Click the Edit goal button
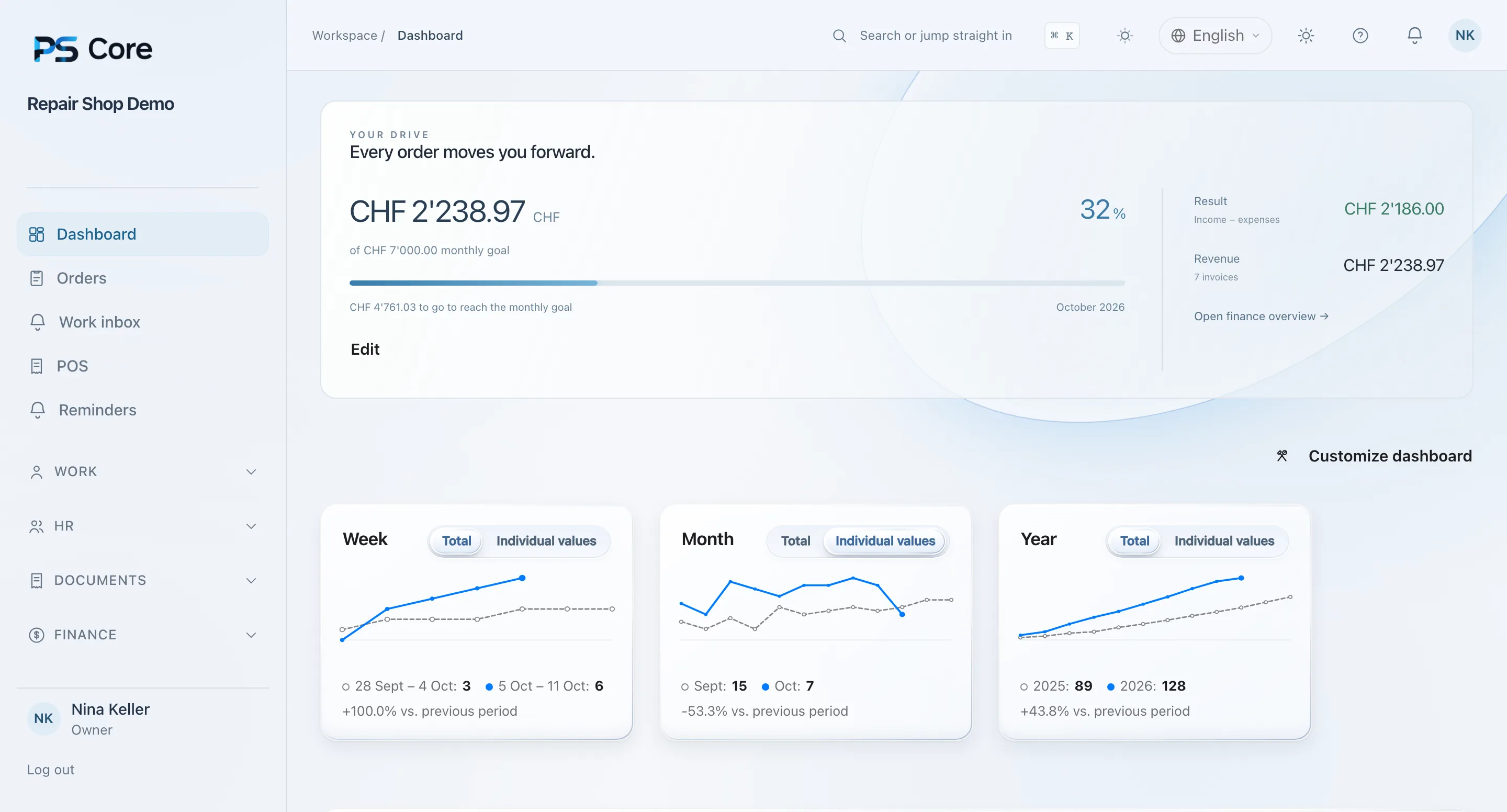Image resolution: width=1507 pixels, height=812 pixels. click(365, 349)
